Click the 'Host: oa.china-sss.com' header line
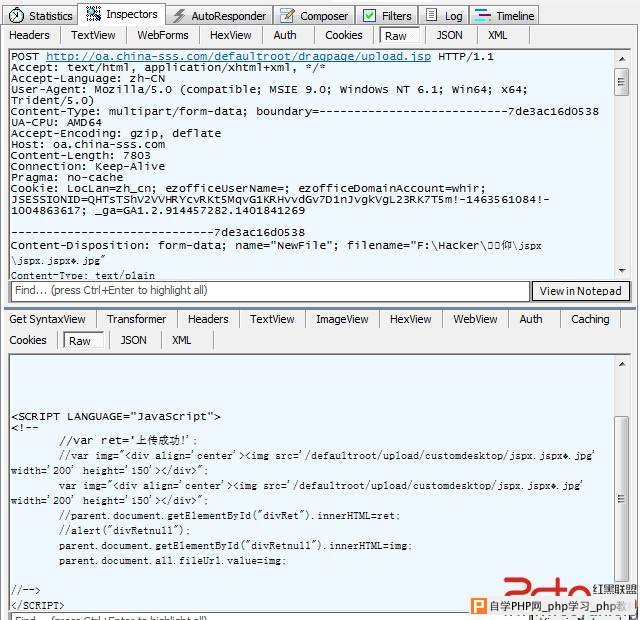This screenshot has height=620, width=640. (x=88, y=144)
